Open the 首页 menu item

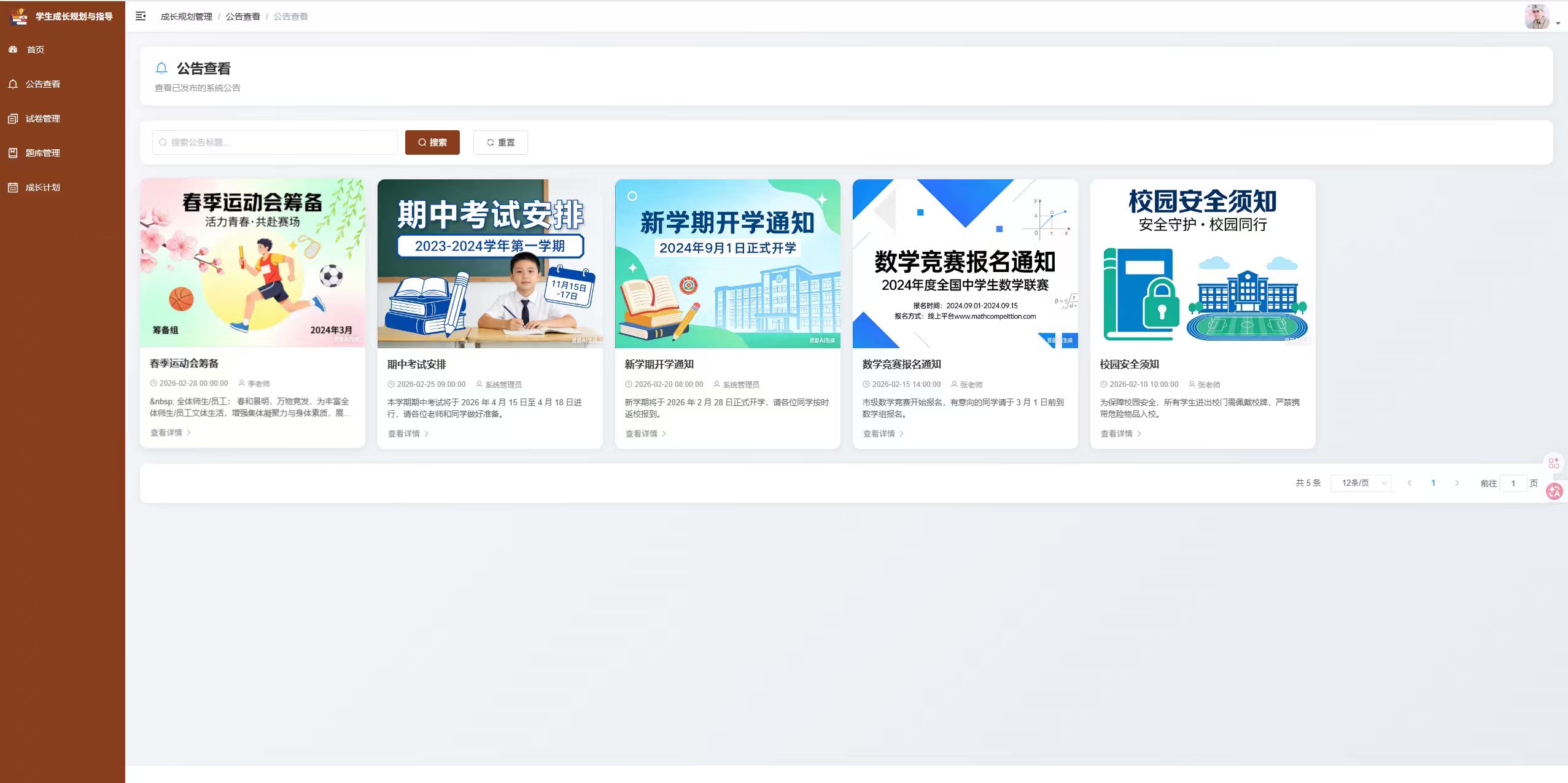pos(63,50)
